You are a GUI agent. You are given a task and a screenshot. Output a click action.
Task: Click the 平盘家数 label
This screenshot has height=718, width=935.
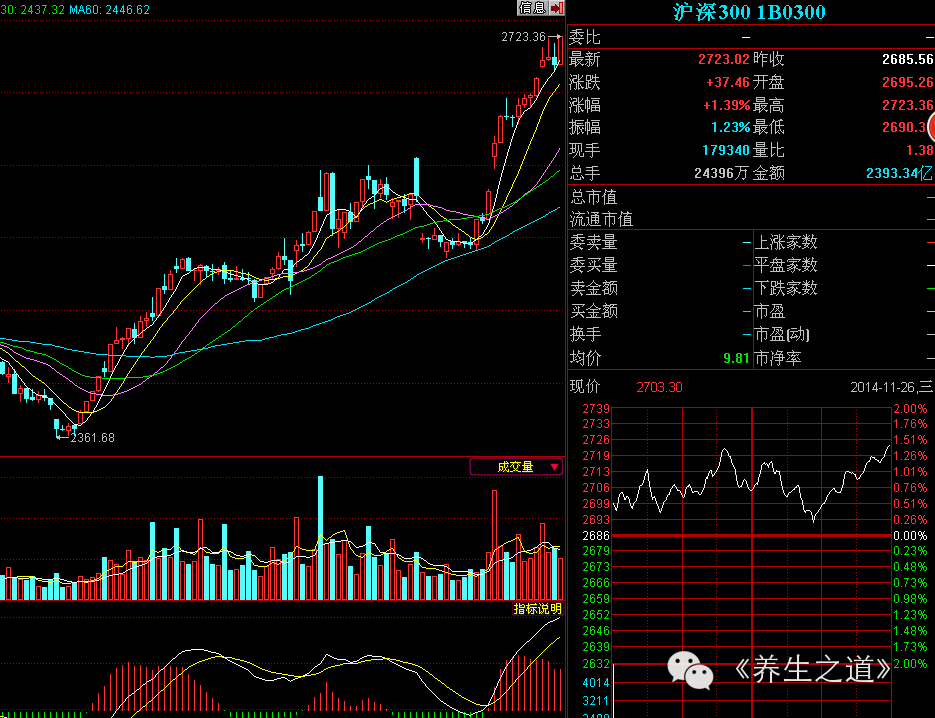pyautogui.click(x=785, y=265)
